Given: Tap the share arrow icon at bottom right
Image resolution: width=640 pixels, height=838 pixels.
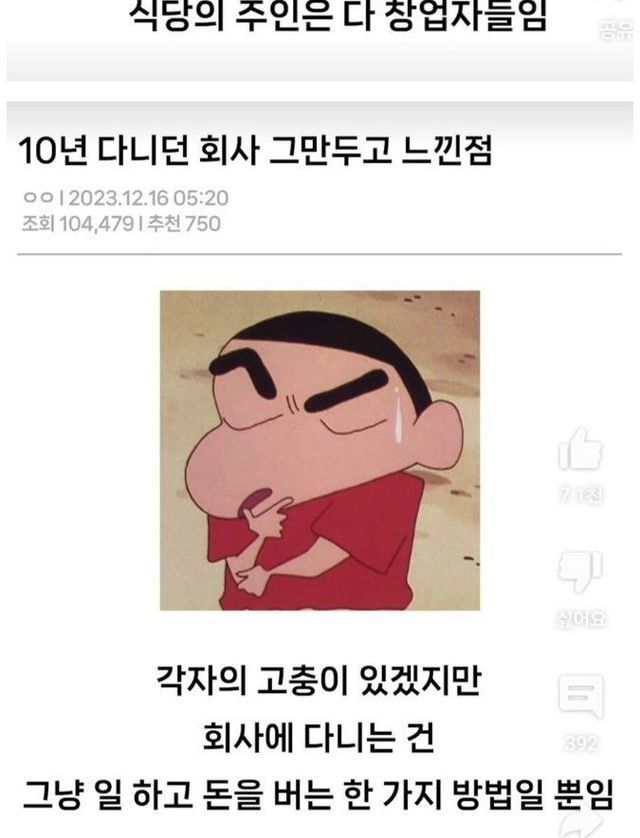Looking at the screenshot, I should click(581, 826).
